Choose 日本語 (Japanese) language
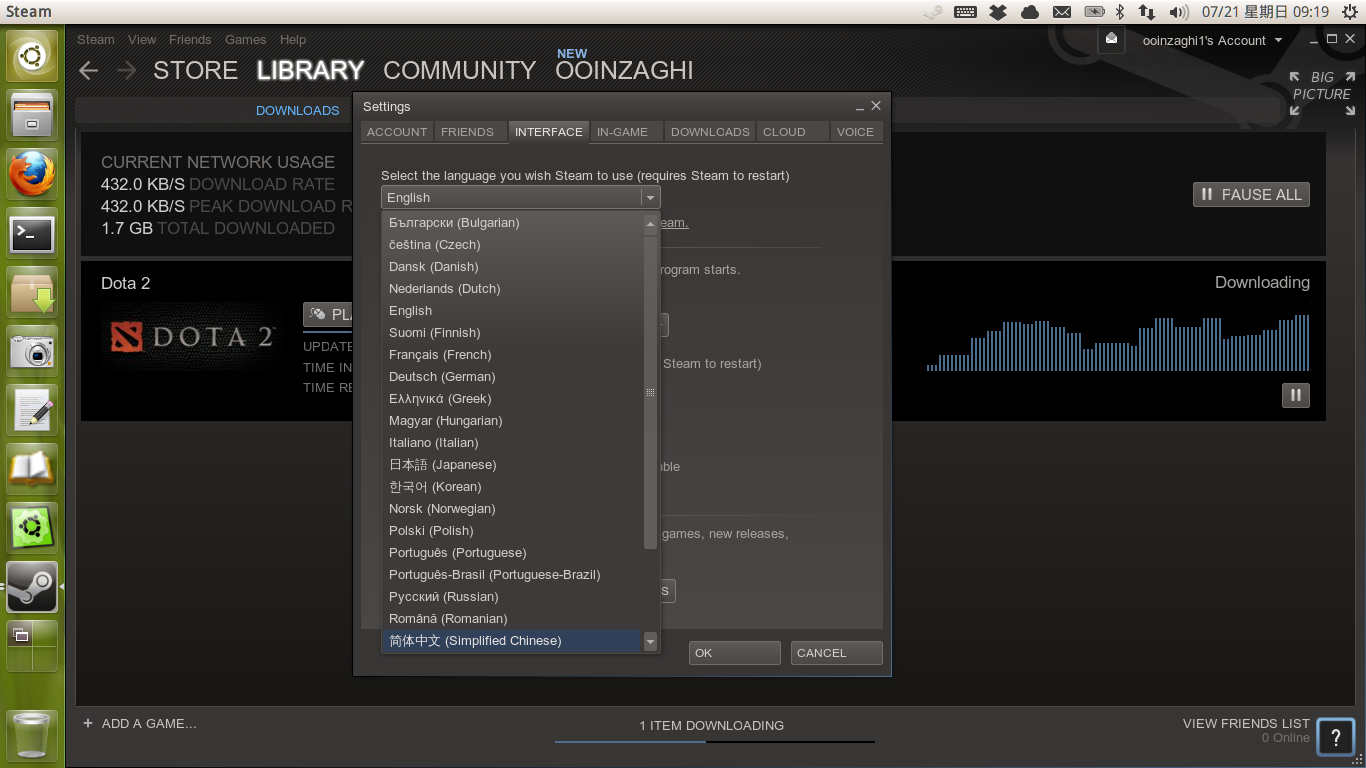Screen dimensions: 1366x768 coord(511,465)
